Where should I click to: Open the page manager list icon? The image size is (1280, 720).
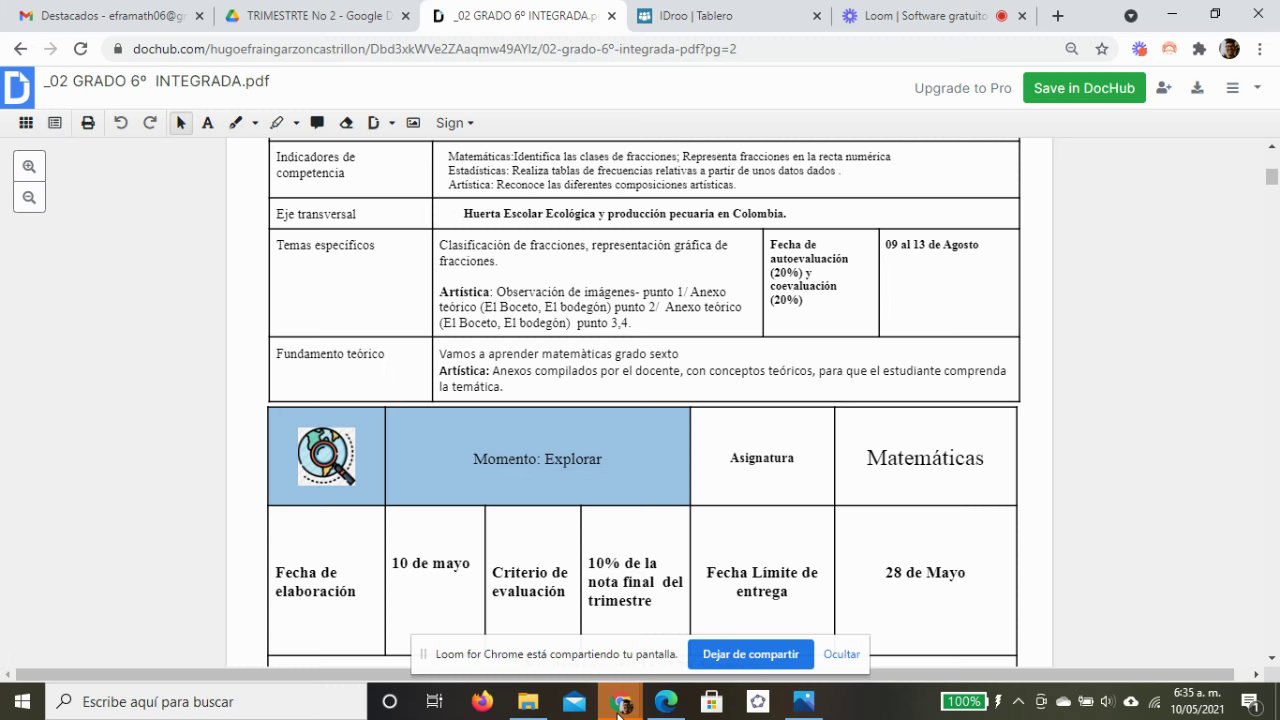[55, 123]
